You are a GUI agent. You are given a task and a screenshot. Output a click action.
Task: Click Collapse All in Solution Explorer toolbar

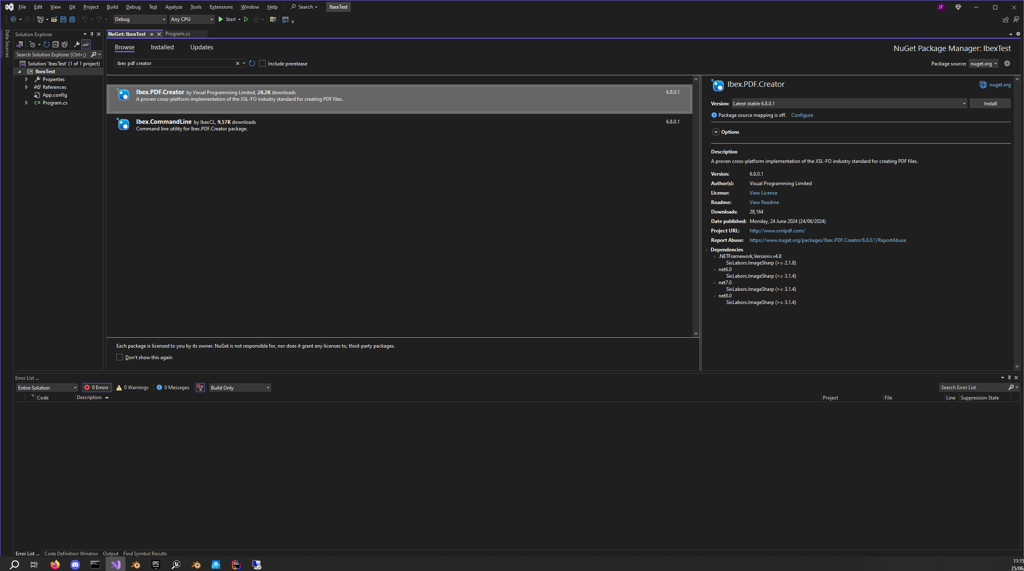(x=56, y=44)
